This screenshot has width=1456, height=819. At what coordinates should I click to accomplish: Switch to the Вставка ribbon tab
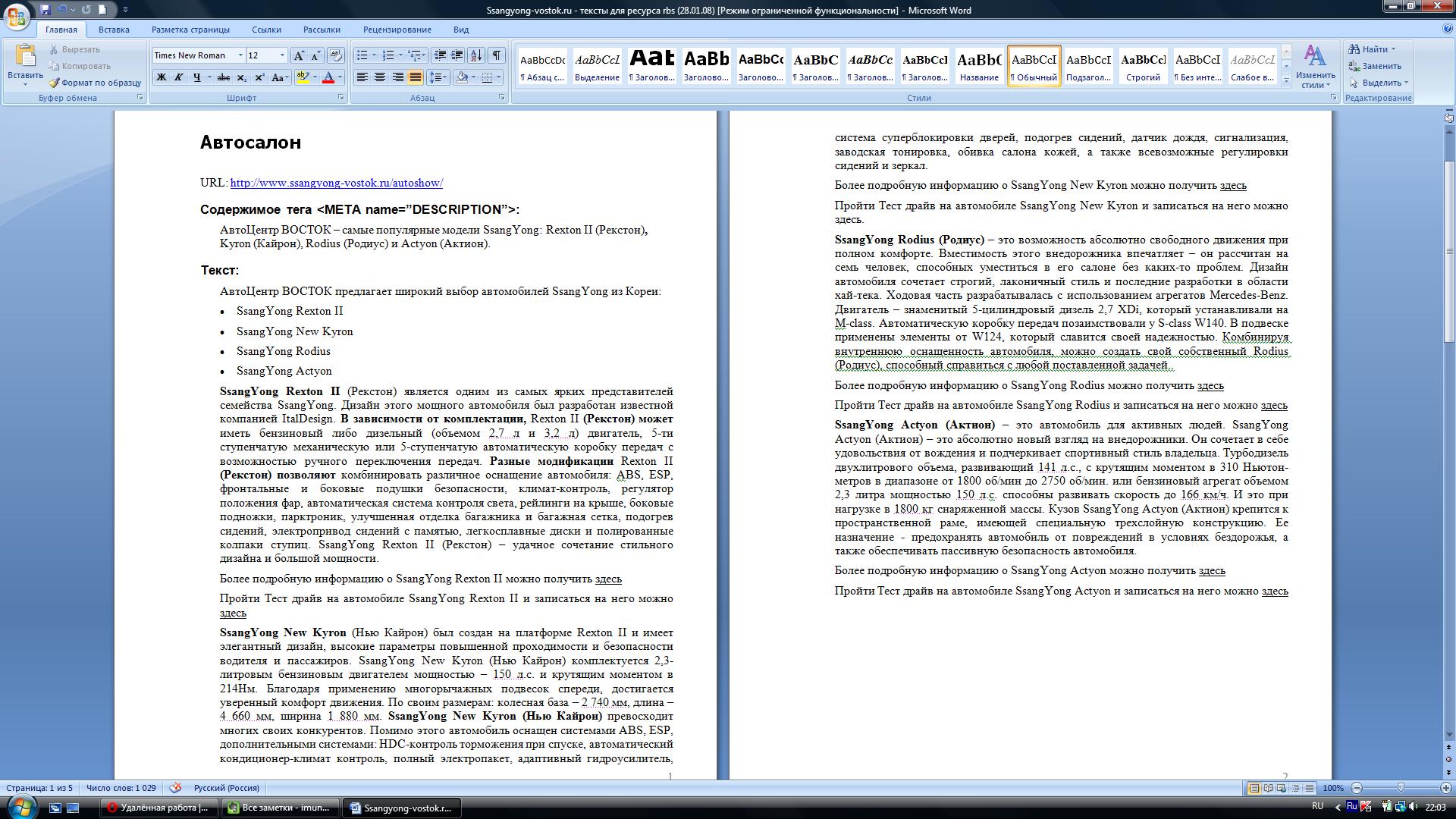click(114, 30)
